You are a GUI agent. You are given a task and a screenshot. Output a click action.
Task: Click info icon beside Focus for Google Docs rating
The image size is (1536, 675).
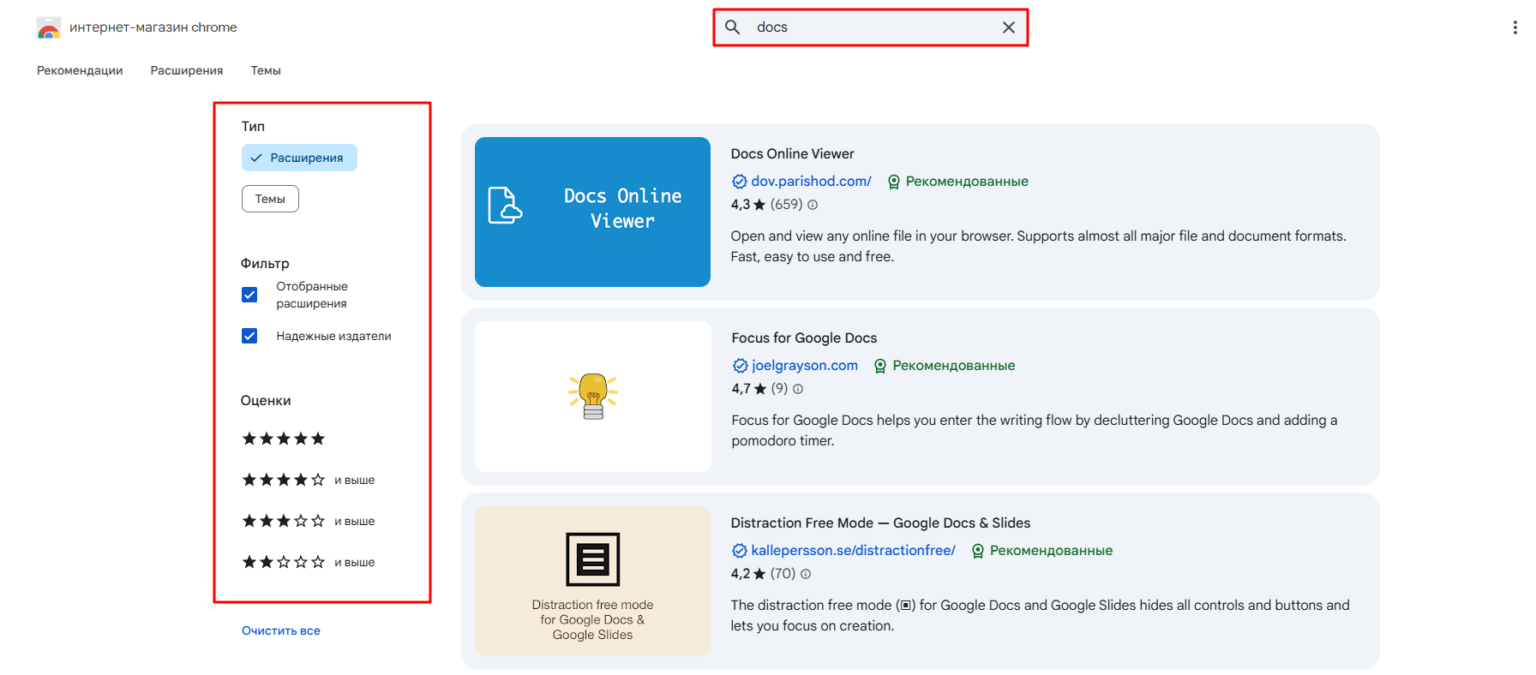(x=797, y=389)
